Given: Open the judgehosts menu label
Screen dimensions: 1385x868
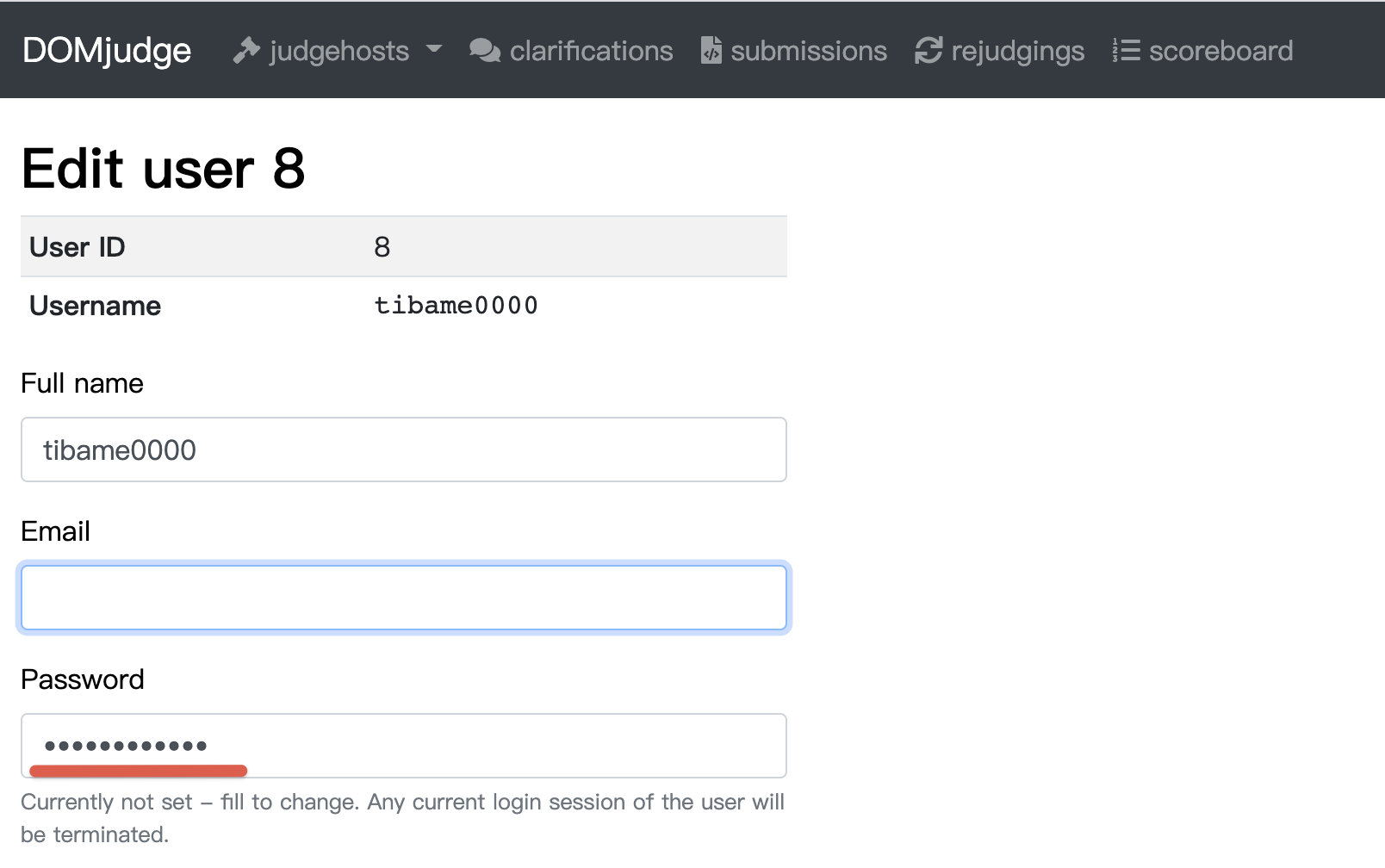Looking at the screenshot, I should (338, 51).
